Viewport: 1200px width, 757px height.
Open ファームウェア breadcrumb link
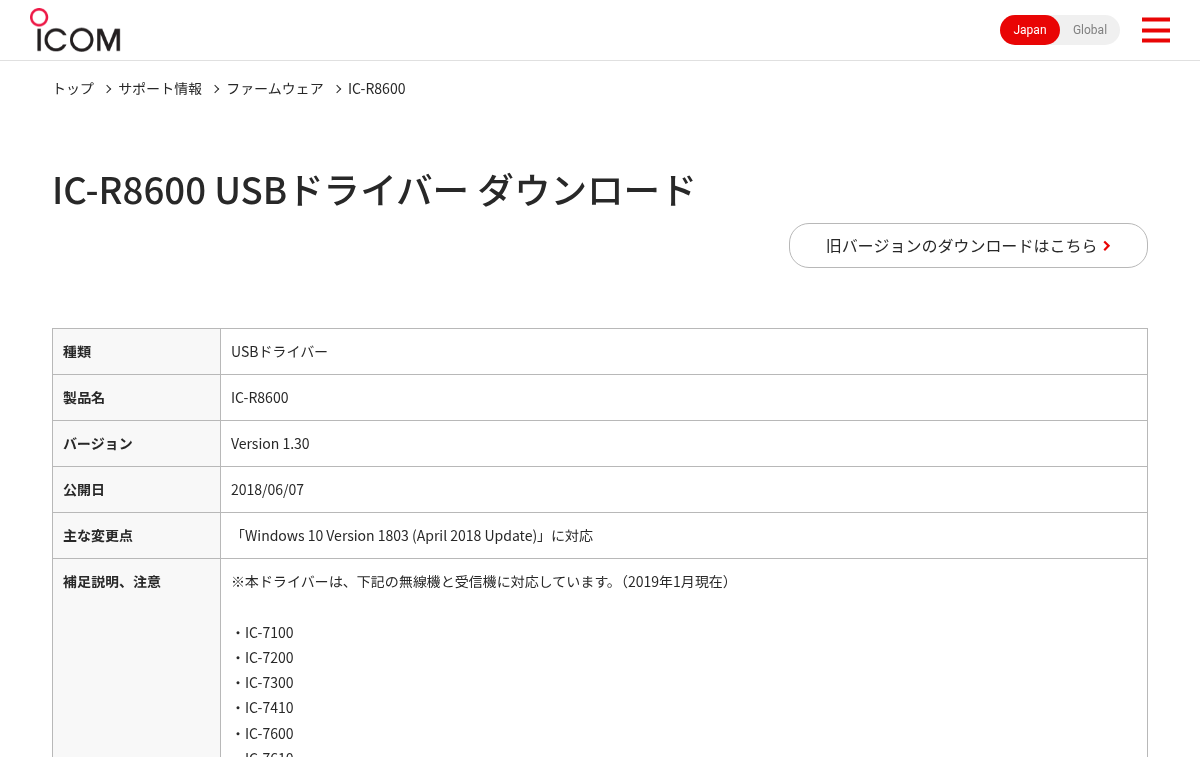pos(275,89)
